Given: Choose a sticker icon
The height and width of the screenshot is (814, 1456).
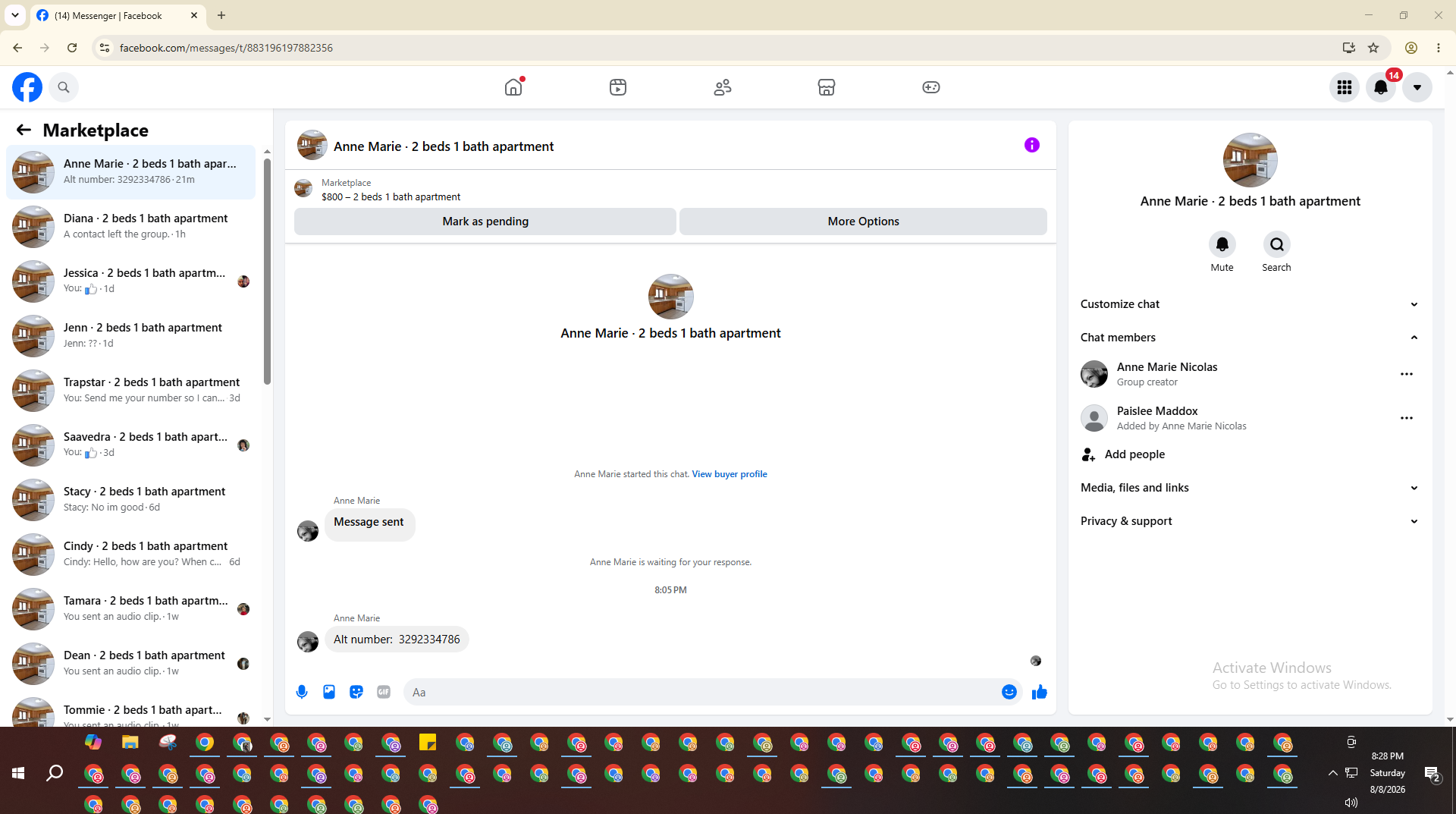Looking at the screenshot, I should pos(356,692).
